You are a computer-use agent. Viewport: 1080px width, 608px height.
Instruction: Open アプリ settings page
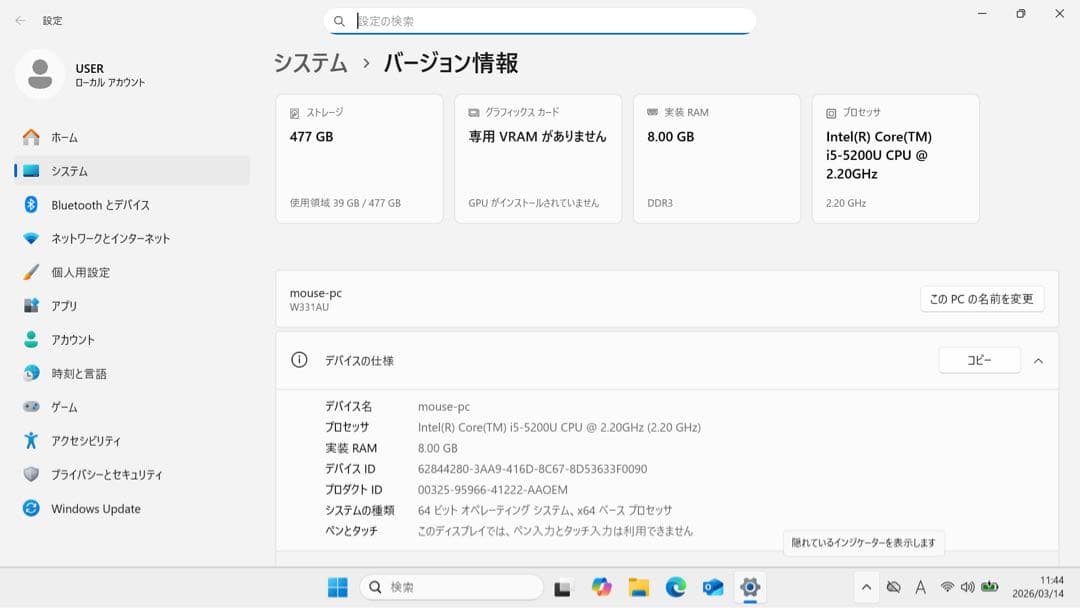132,306
